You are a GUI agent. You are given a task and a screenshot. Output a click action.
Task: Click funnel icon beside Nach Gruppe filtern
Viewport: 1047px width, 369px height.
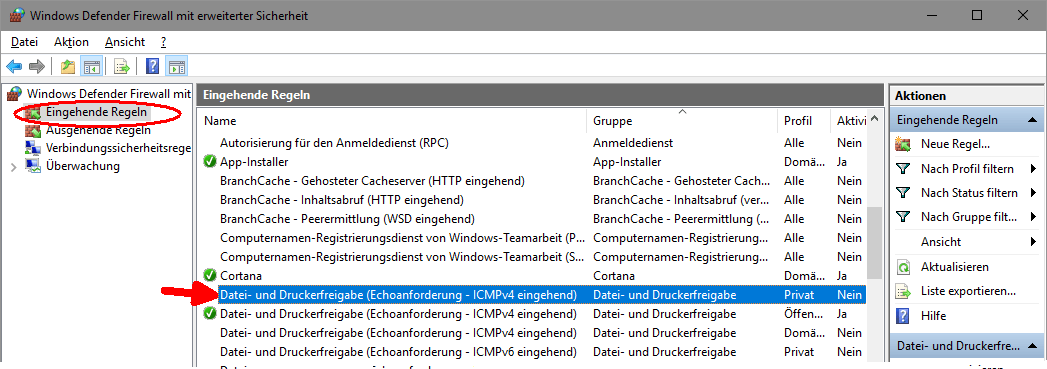pyautogui.click(x=903, y=217)
